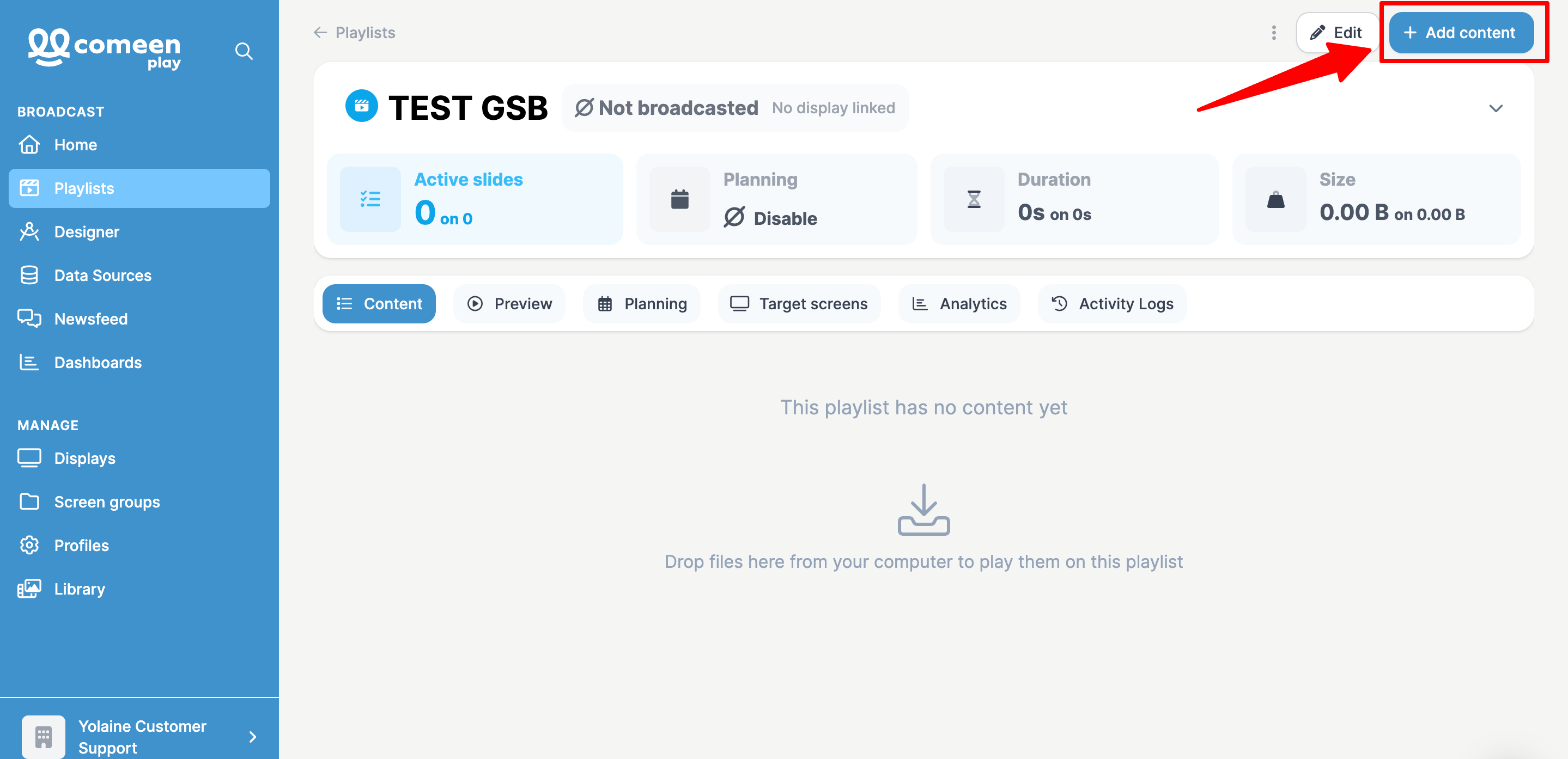The width and height of the screenshot is (1568, 759).
Task: Switch to the Preview tab
Action: pos(509,303)
